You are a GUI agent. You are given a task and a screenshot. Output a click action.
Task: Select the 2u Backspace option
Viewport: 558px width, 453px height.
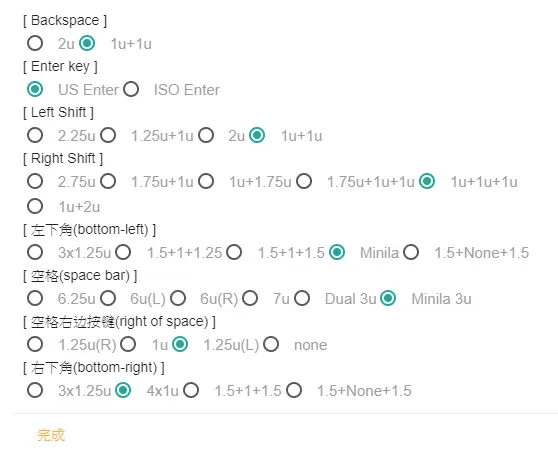pos(35,43)
